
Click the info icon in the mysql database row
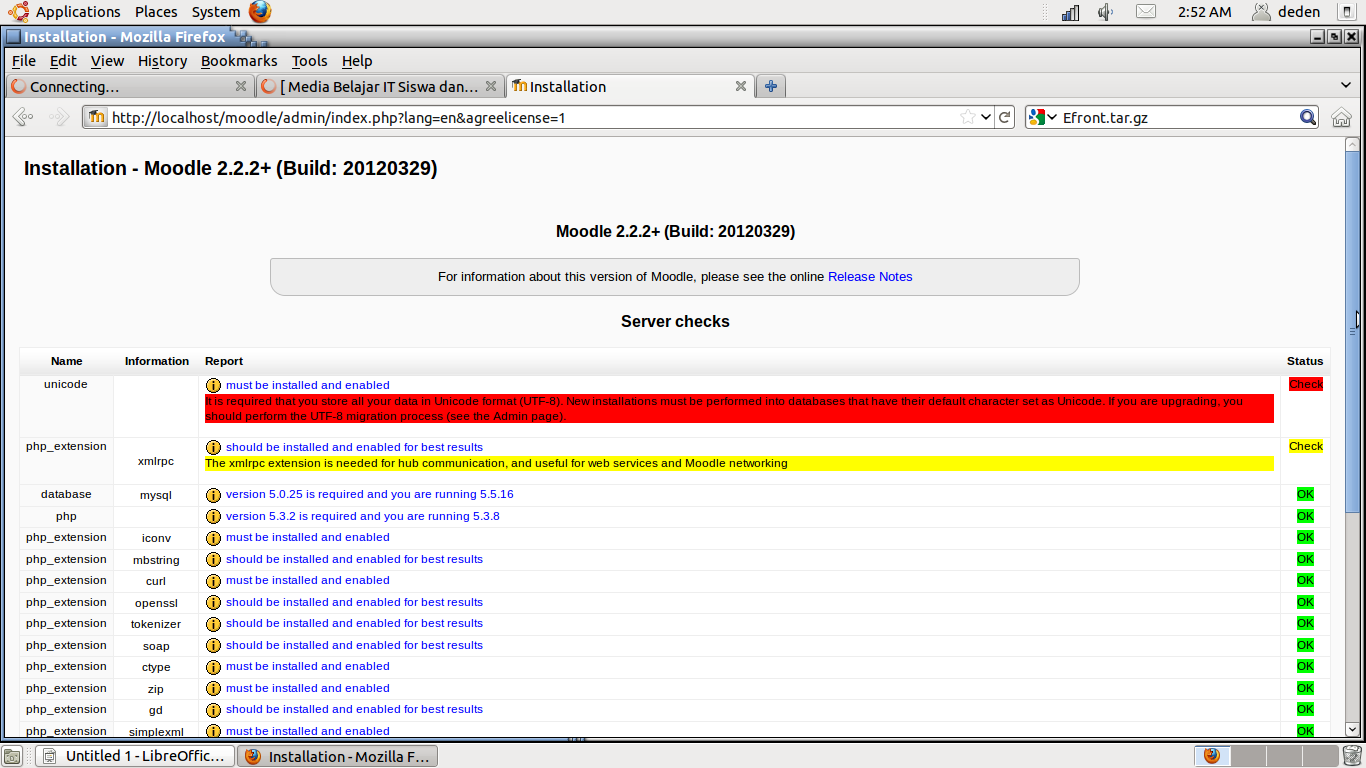click(x=213, y=494)
